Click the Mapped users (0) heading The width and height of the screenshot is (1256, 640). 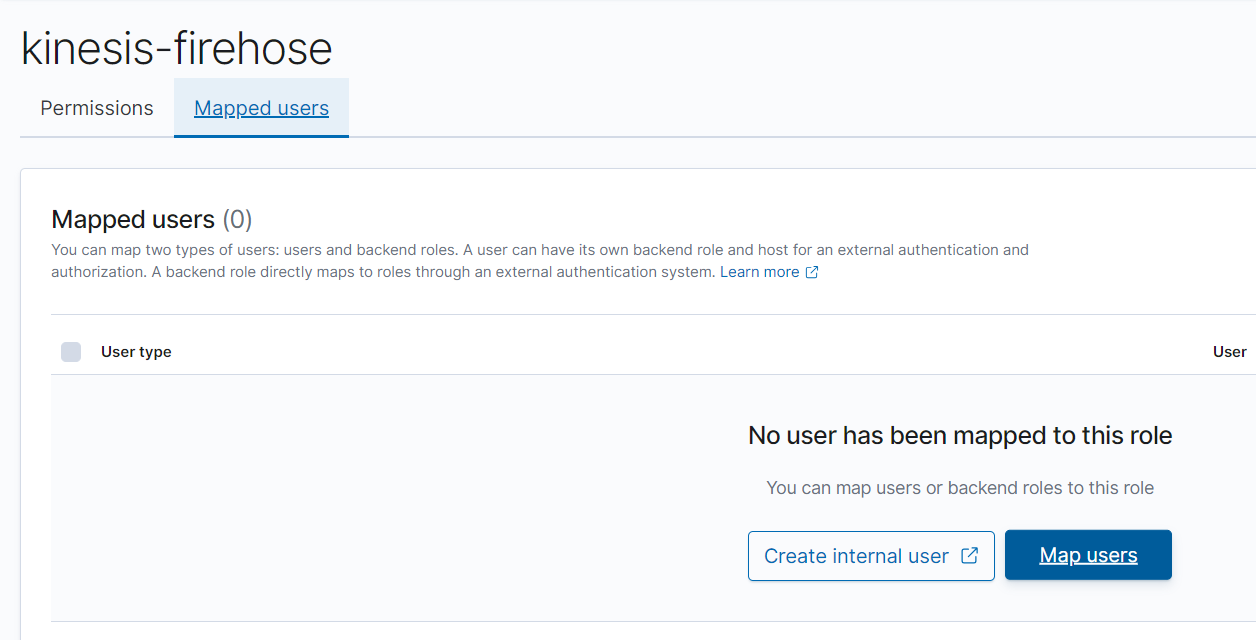click(152, 219)
